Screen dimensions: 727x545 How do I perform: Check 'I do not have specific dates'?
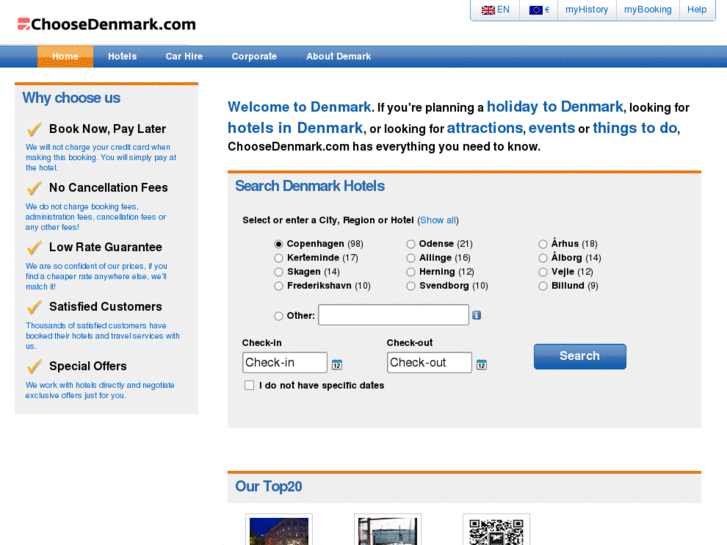249,385
